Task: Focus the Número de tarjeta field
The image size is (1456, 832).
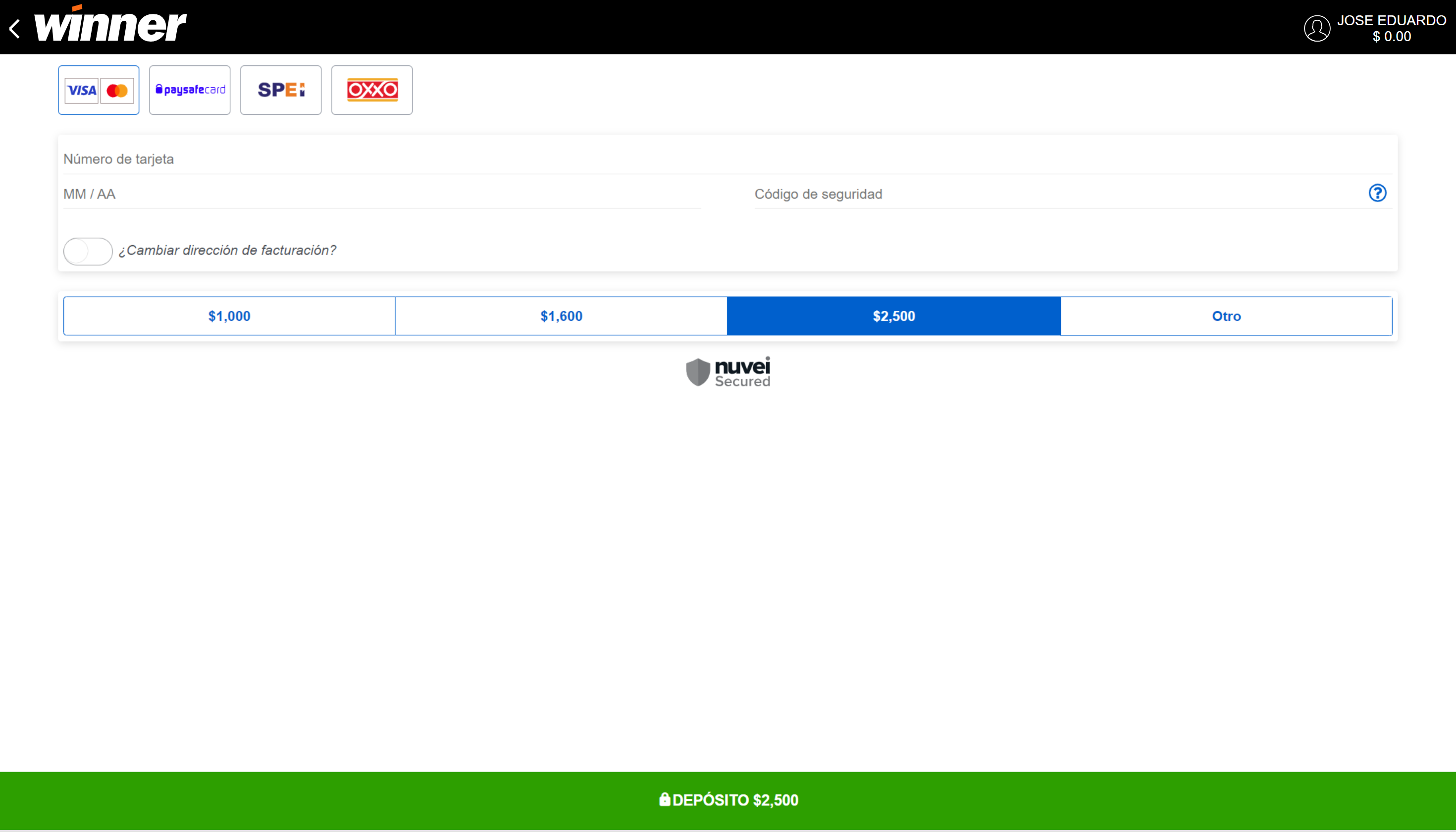Action: tap(728, 159)
